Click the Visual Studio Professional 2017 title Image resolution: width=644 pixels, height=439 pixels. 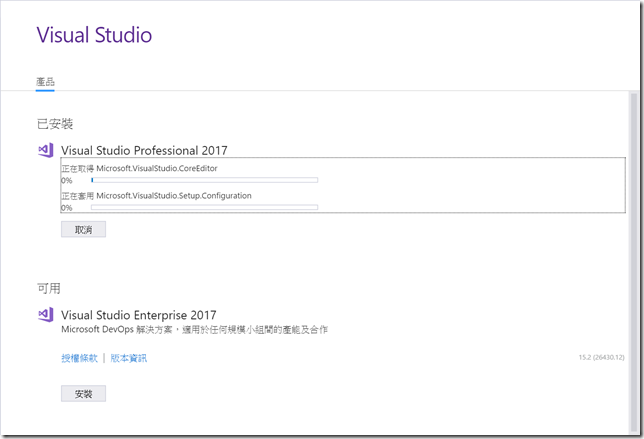tap(144, 150)
